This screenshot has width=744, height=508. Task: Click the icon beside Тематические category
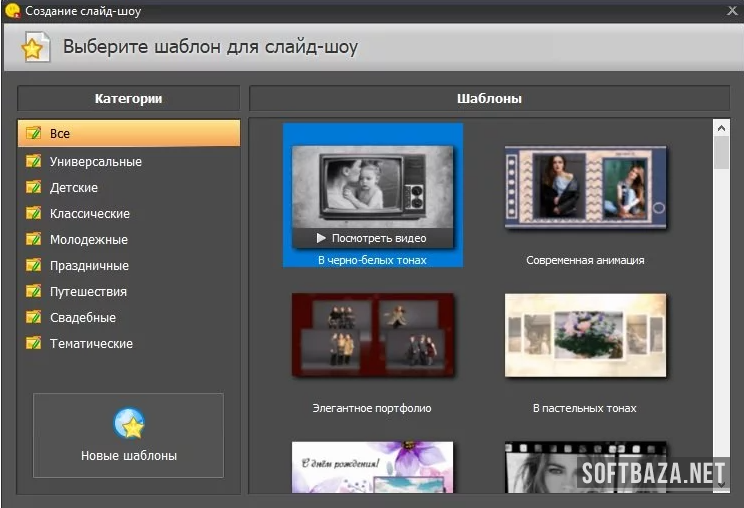tap(33, 343)
